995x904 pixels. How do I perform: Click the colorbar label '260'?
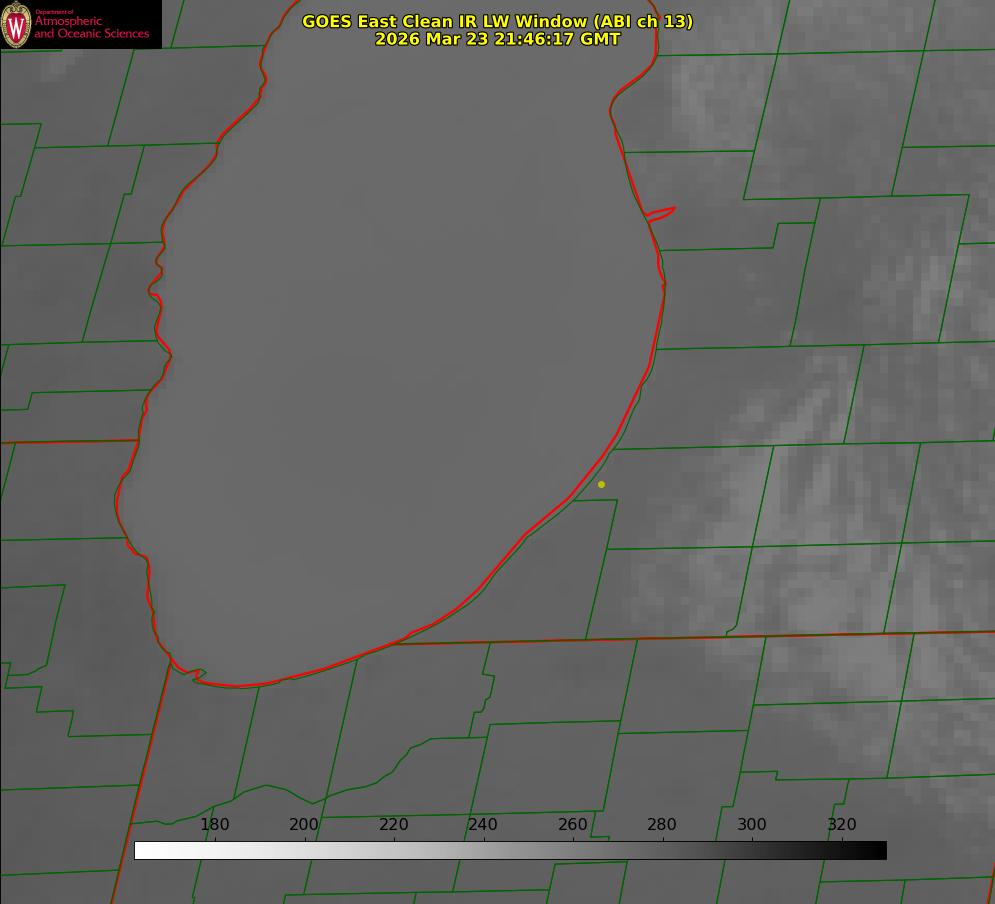point(572,824)
